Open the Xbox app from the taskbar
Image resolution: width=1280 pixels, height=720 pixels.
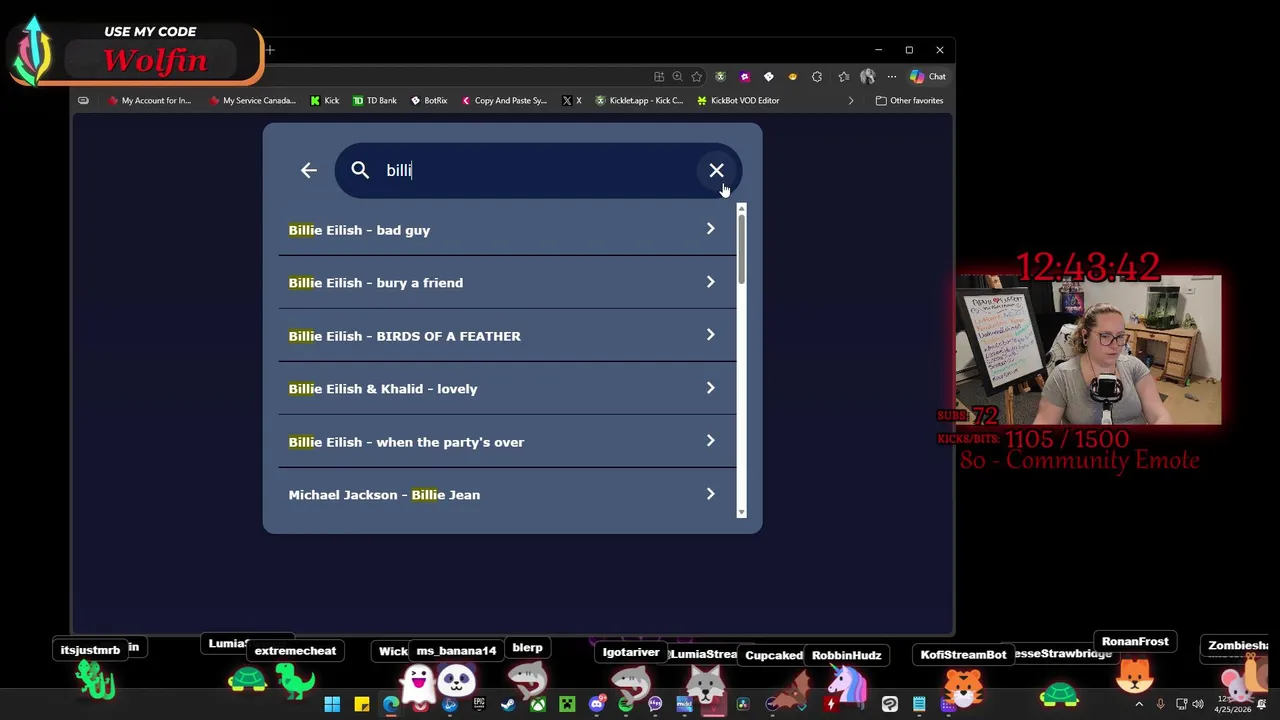point(538,705)
